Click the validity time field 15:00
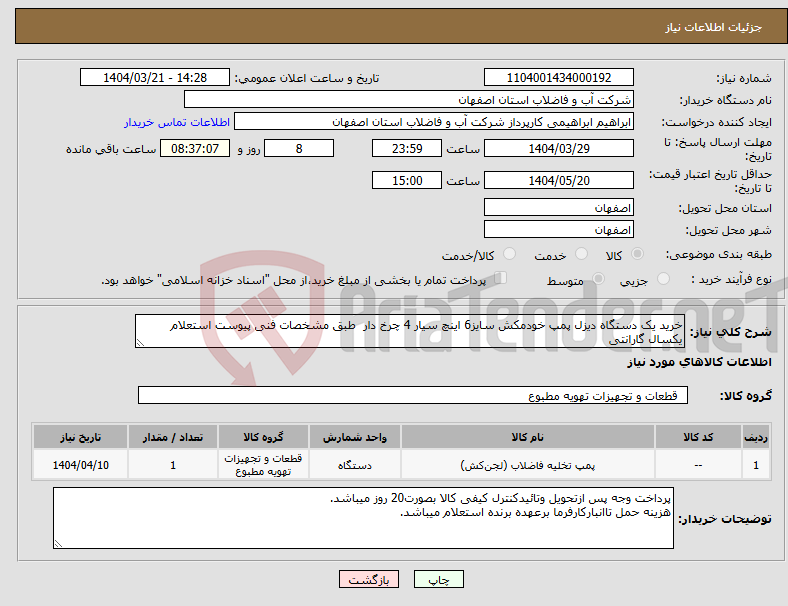This screenshot has width=788, height=606. coord(407,180)
